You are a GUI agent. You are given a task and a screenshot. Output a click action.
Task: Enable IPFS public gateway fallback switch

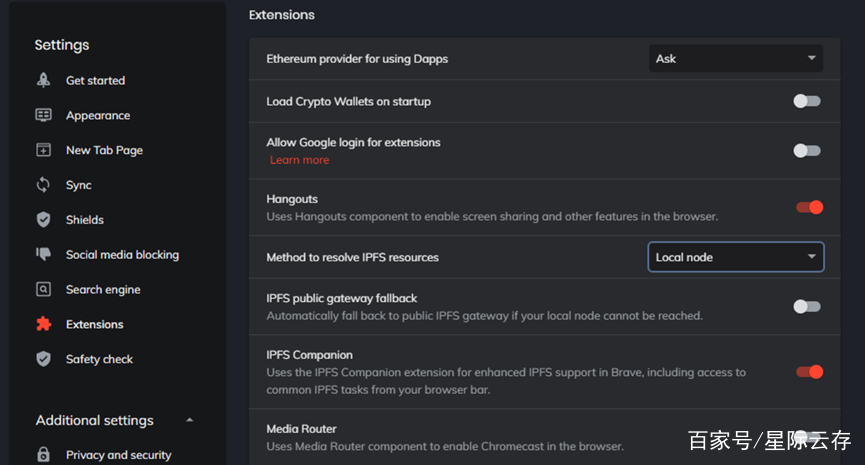807,307
